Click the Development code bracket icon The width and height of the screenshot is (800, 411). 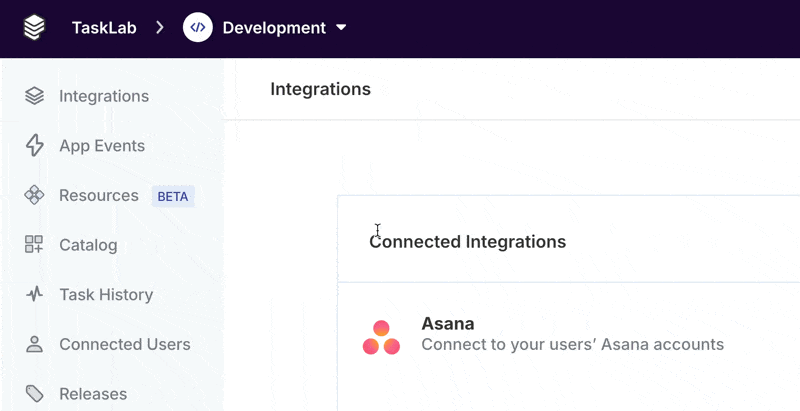pyautogui.click(x=198, y=28)
